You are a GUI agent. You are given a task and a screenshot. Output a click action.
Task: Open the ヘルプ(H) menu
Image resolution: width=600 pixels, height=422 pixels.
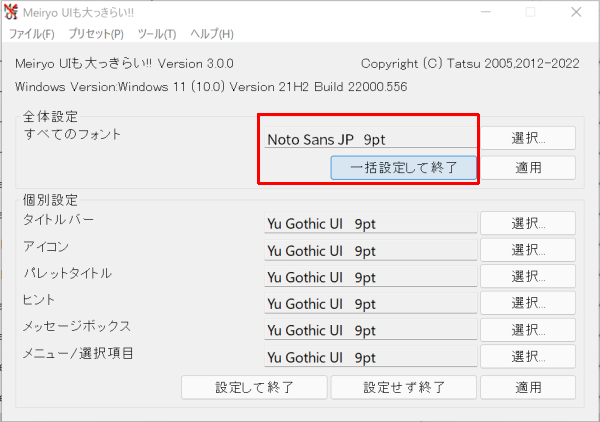[x=212, y=34]
